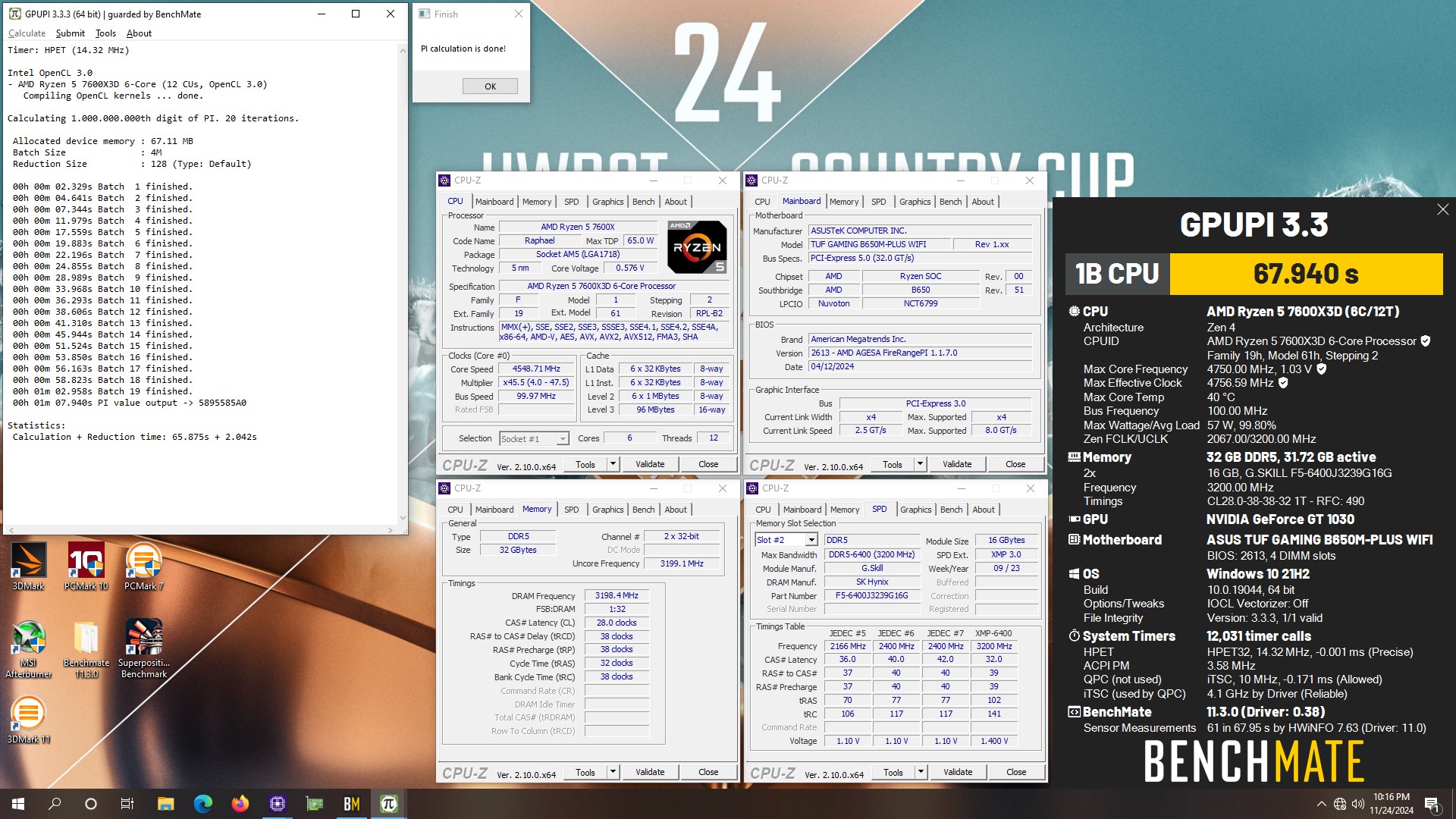The image size is (1456, 819).
Task: Launch Superposition Benchmark shortcut
Action: coord(143,648)
